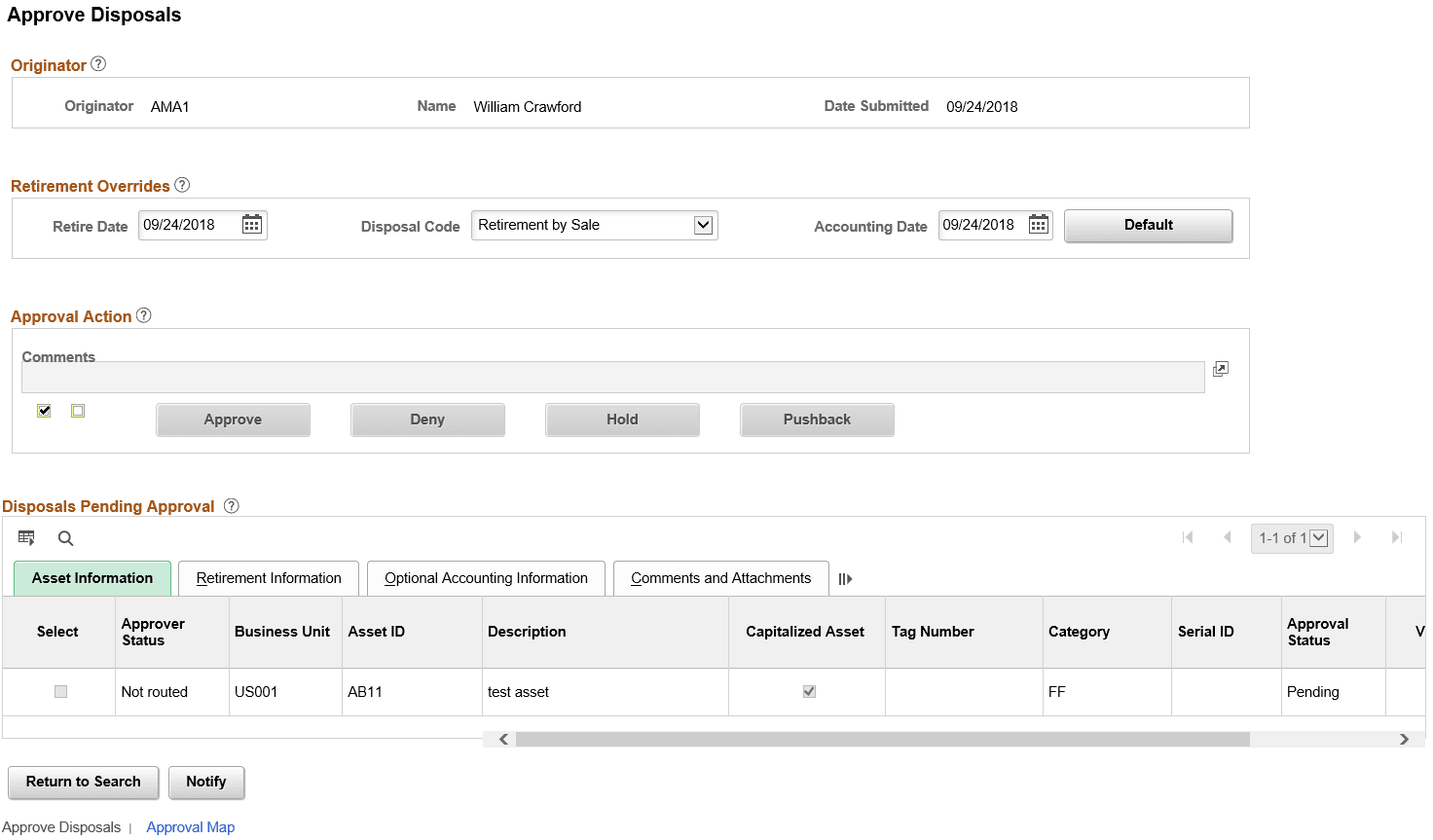The height and width of the screenshot is (840, 1433).
Task: Go to the next grid row
Action: tap(1357, 537)
